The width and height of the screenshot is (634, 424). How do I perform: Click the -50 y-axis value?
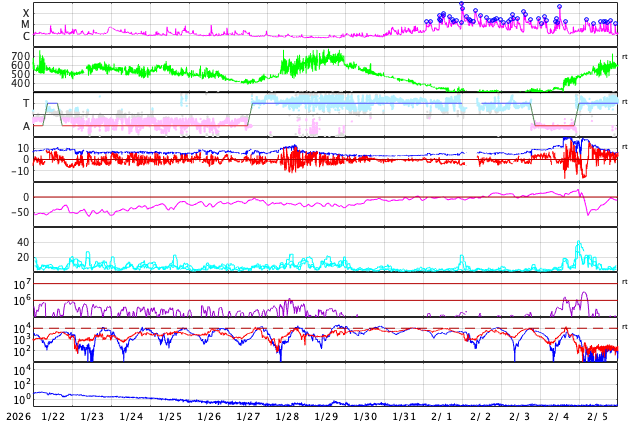tap(19, 212)
